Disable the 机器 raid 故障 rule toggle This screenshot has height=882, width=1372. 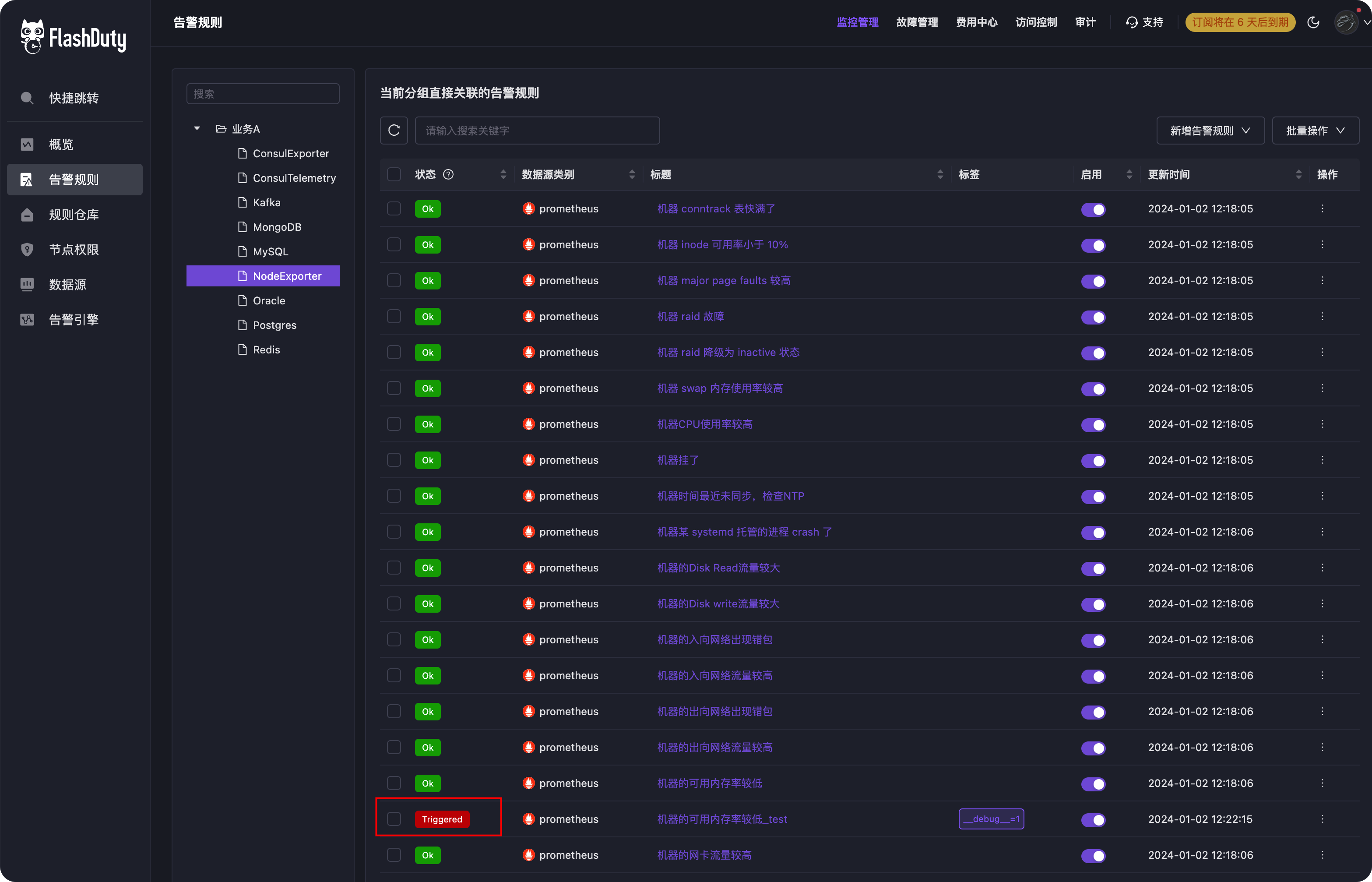(x=1093, y=317)
